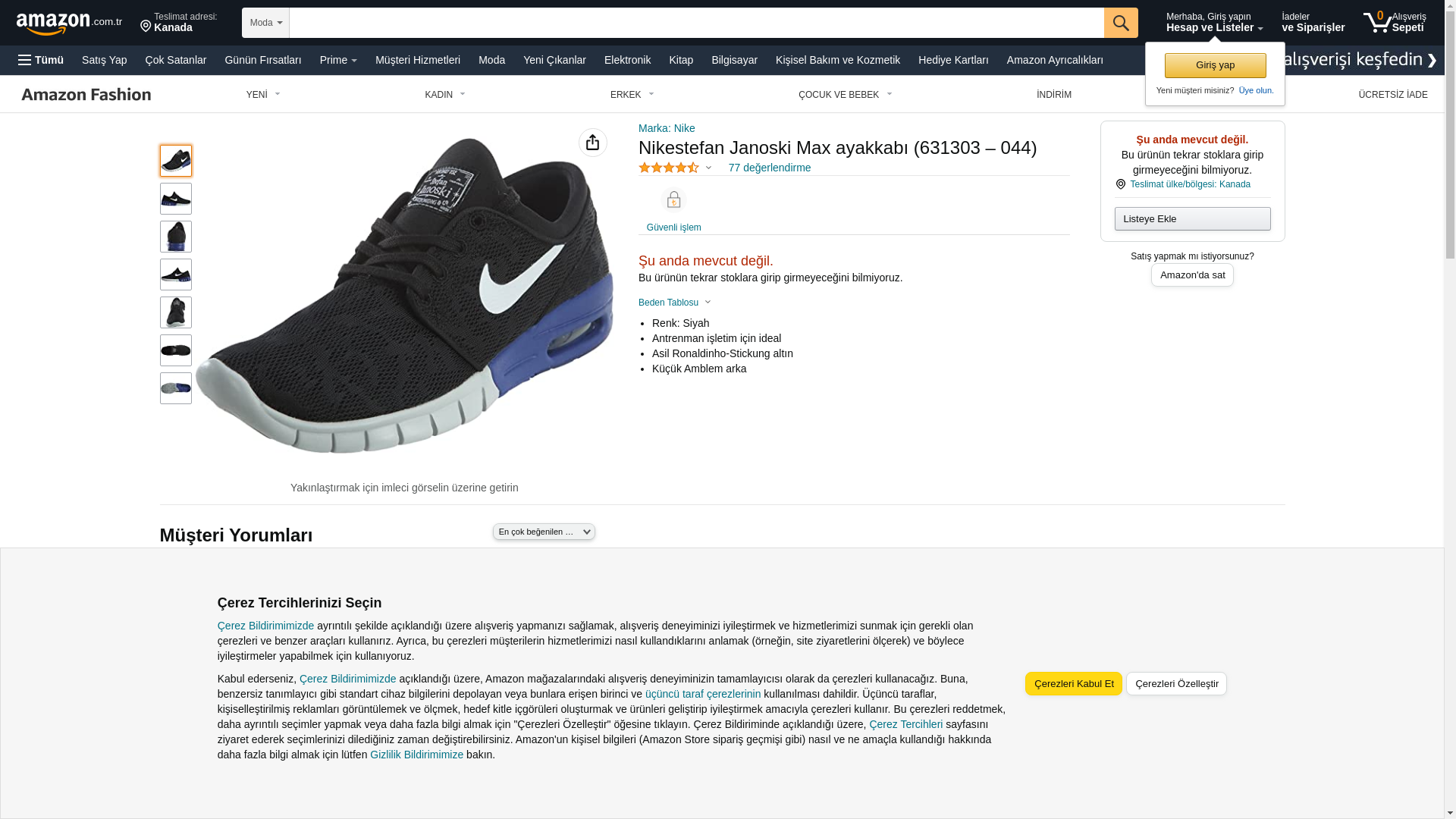
Task: Click the magnifying glass search button
Action: coord(1120,23)
